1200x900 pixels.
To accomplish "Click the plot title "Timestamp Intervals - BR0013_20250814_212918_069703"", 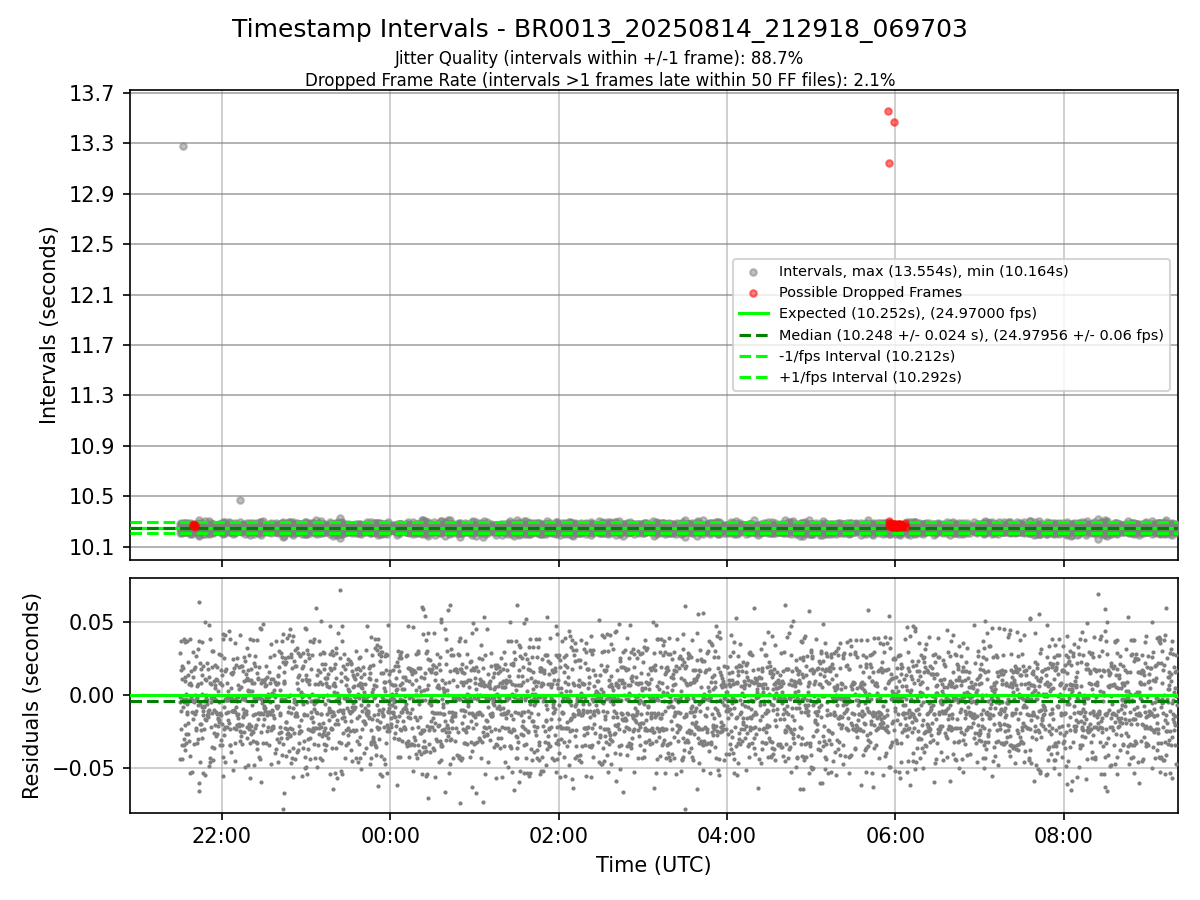I will 599,29.
